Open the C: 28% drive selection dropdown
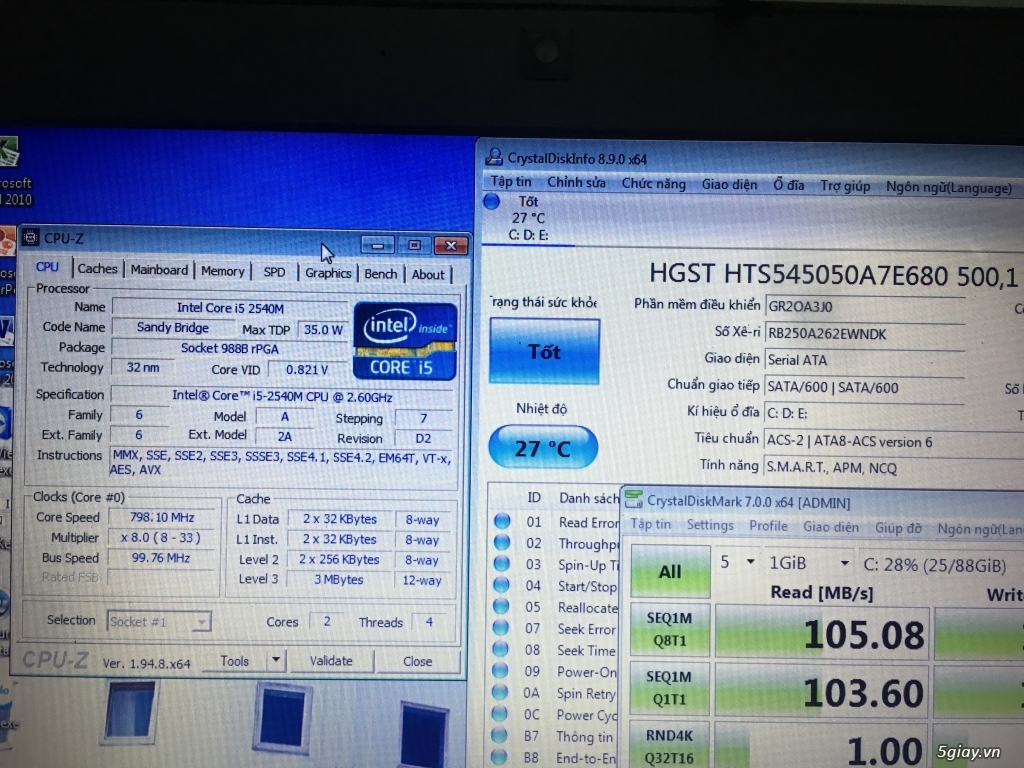1024x768 pixels. pos(940,565)
